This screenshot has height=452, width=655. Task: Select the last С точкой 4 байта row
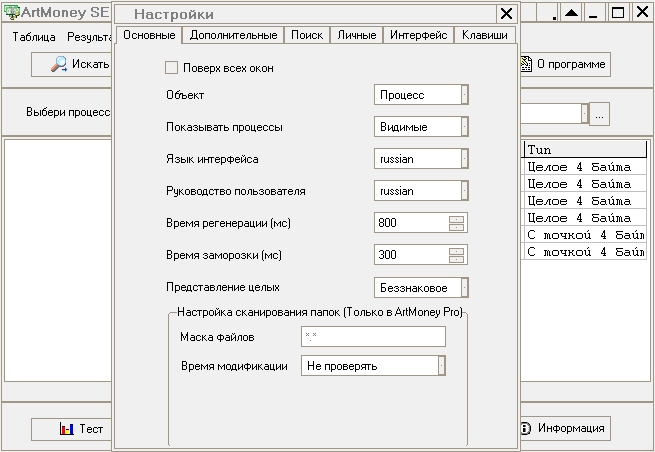(x=584, y=252)
